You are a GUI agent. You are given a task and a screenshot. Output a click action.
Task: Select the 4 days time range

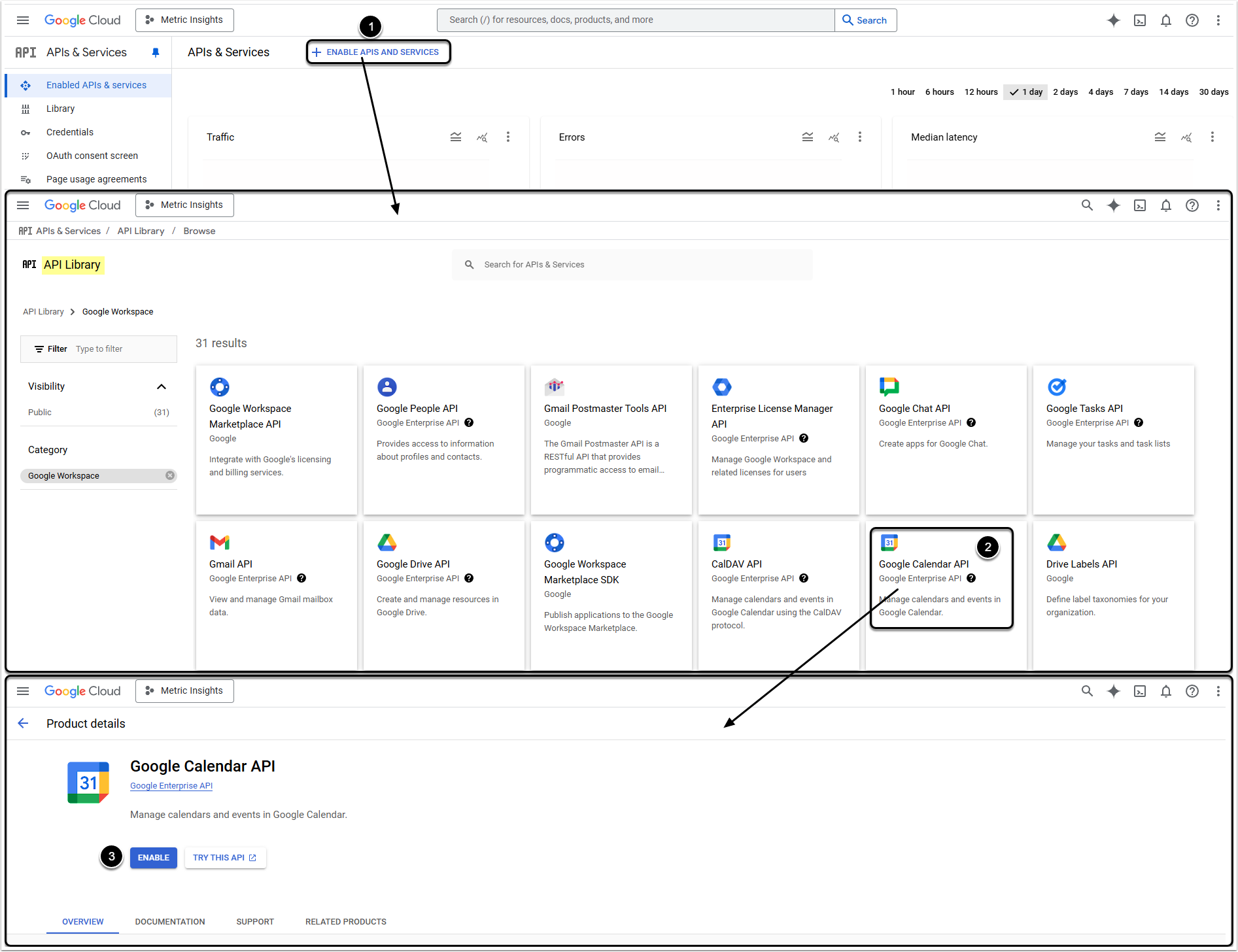(1101, 92)
